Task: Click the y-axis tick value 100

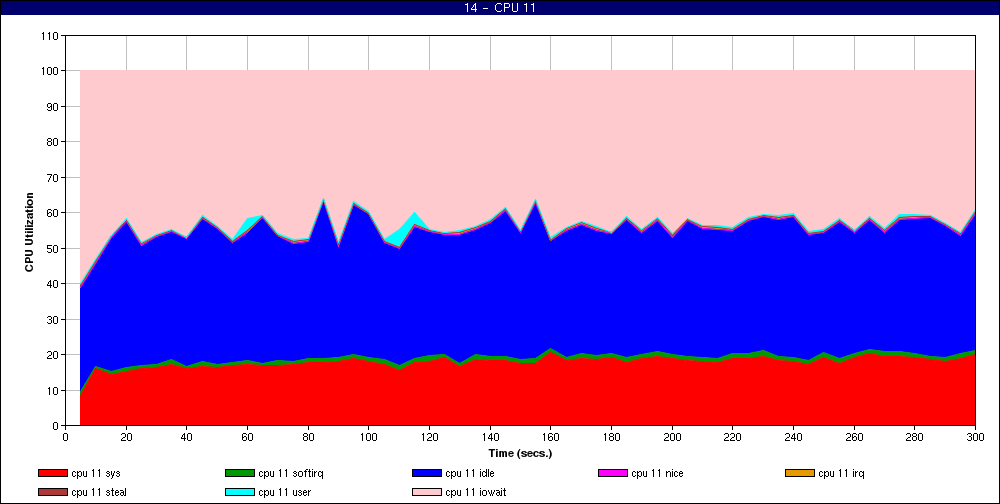Action: (x=49, y=71)
